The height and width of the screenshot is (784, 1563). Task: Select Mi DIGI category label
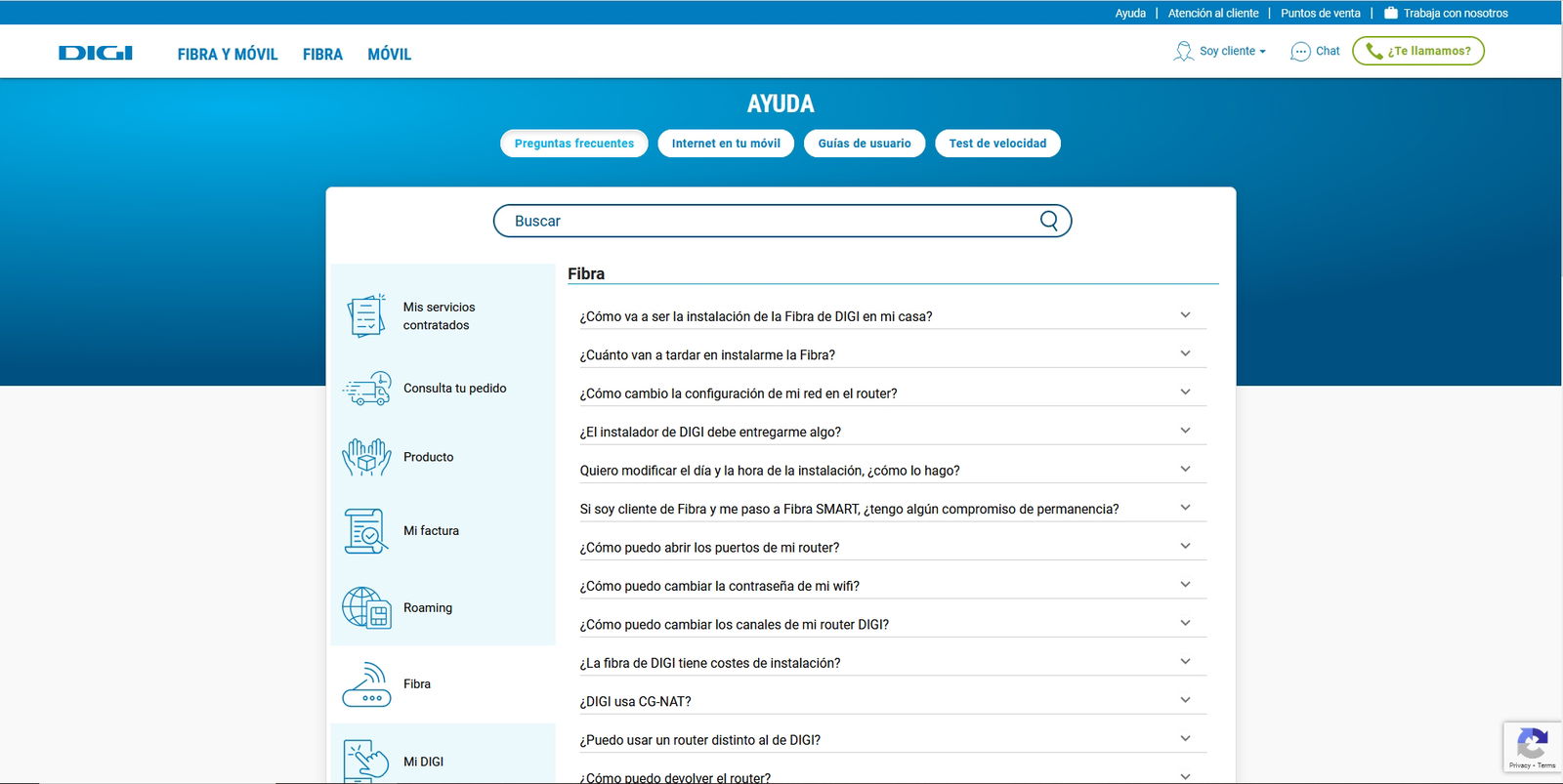click(423, 762)
